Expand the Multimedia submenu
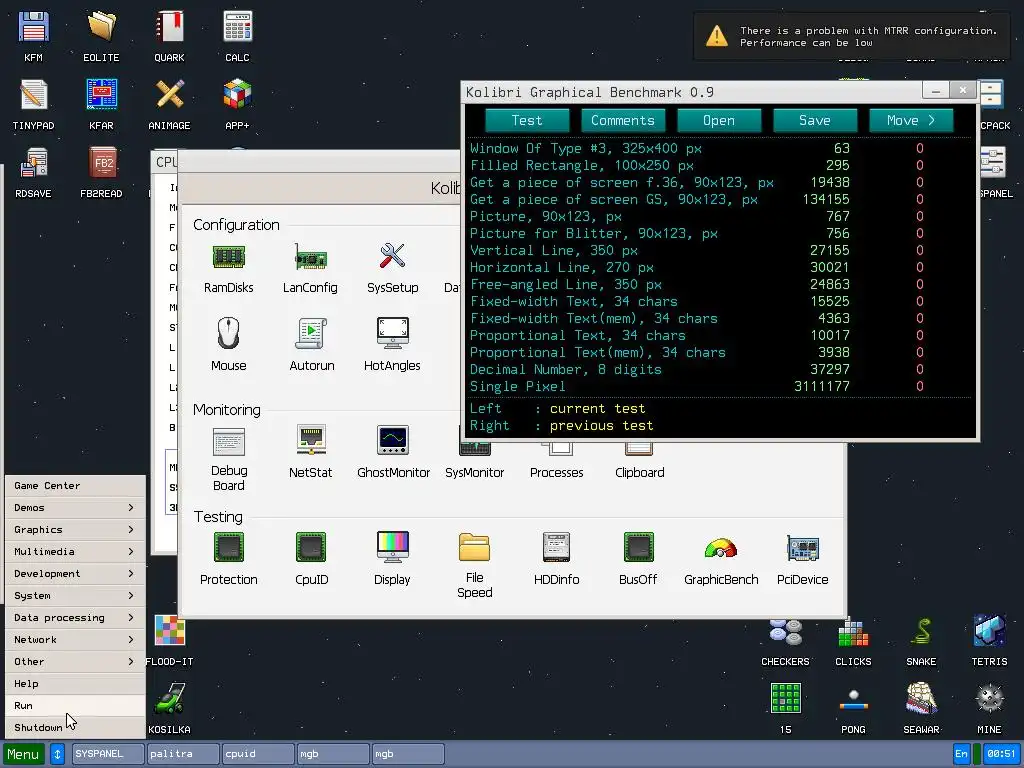Image resolution: width=1024 pixels, height=768 pixels. 75,552
